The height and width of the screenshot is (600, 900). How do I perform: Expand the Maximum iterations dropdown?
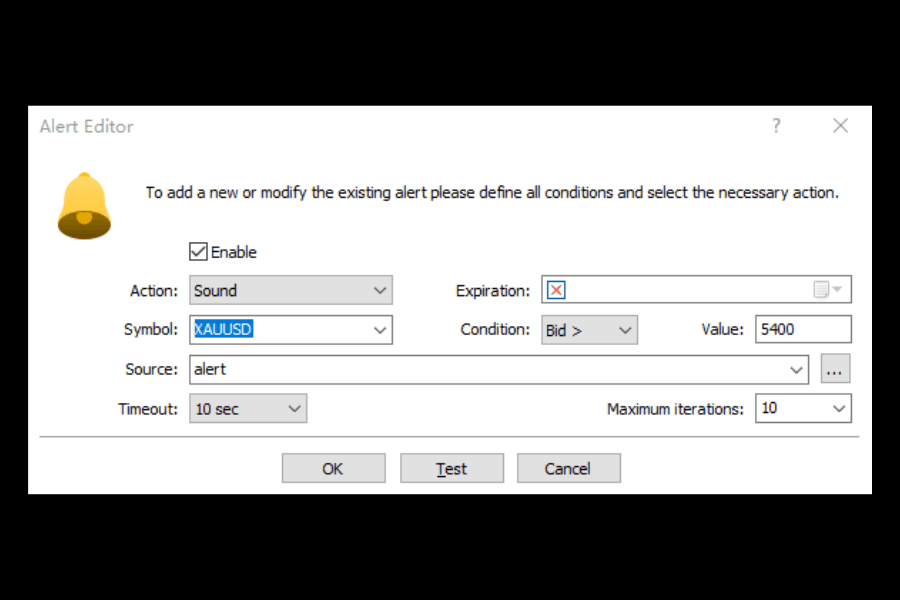(838, 408)
